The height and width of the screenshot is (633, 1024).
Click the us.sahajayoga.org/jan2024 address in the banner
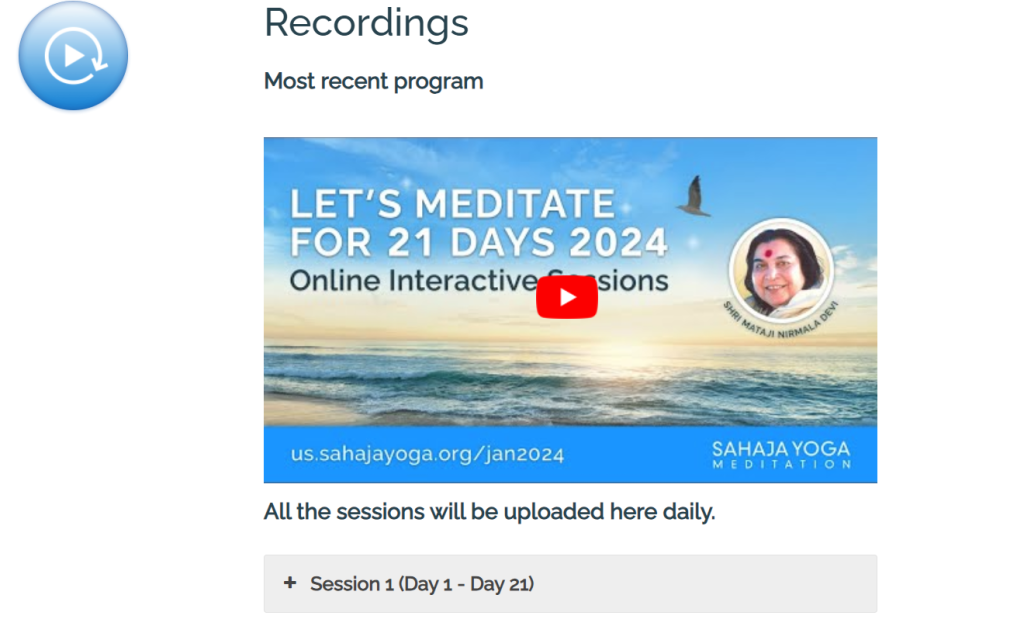427,454
